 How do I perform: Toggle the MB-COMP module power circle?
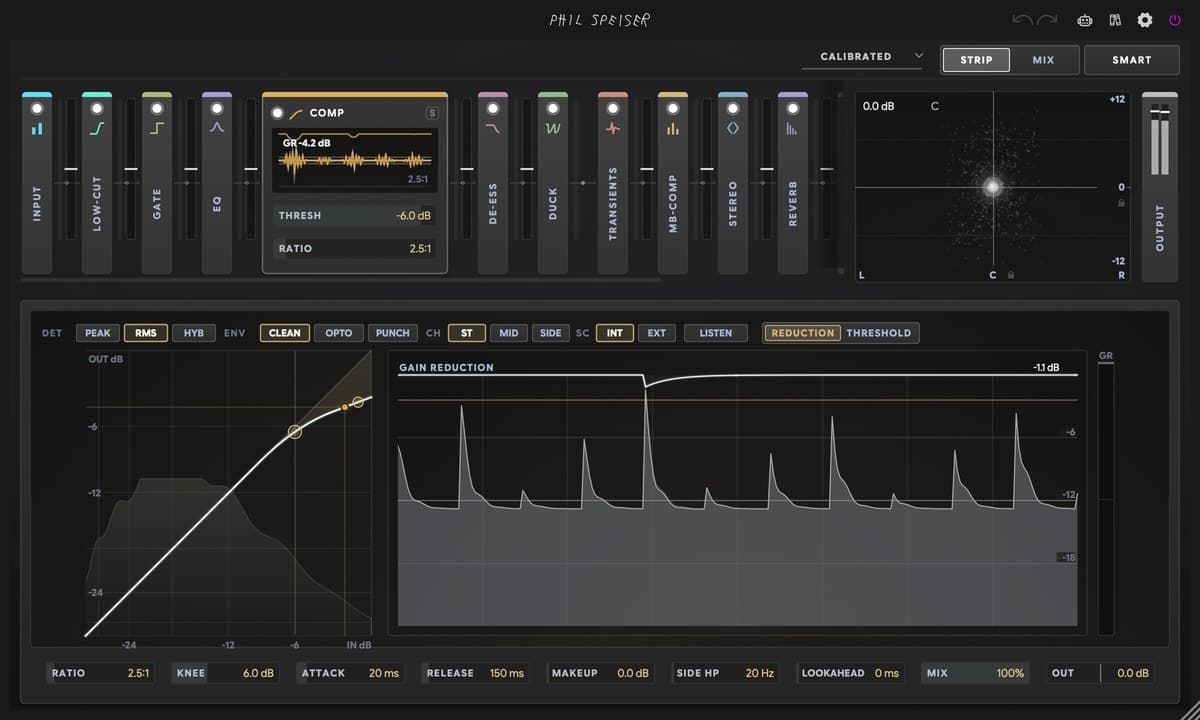click(673, 108)
